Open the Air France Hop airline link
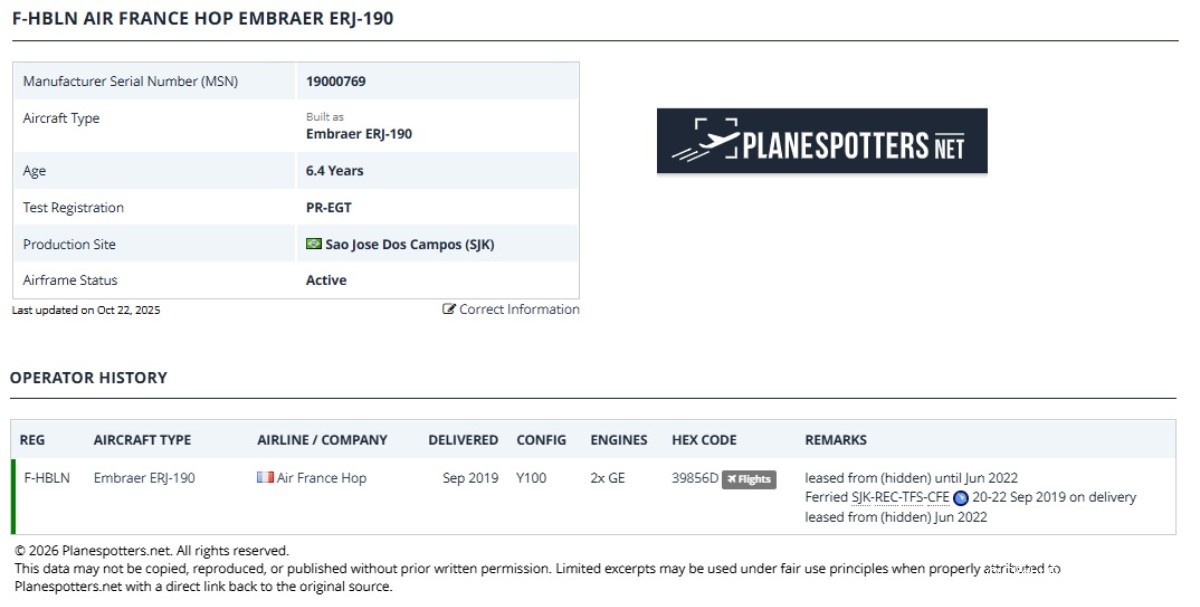The image size is (1200, 607). point(321,478)
